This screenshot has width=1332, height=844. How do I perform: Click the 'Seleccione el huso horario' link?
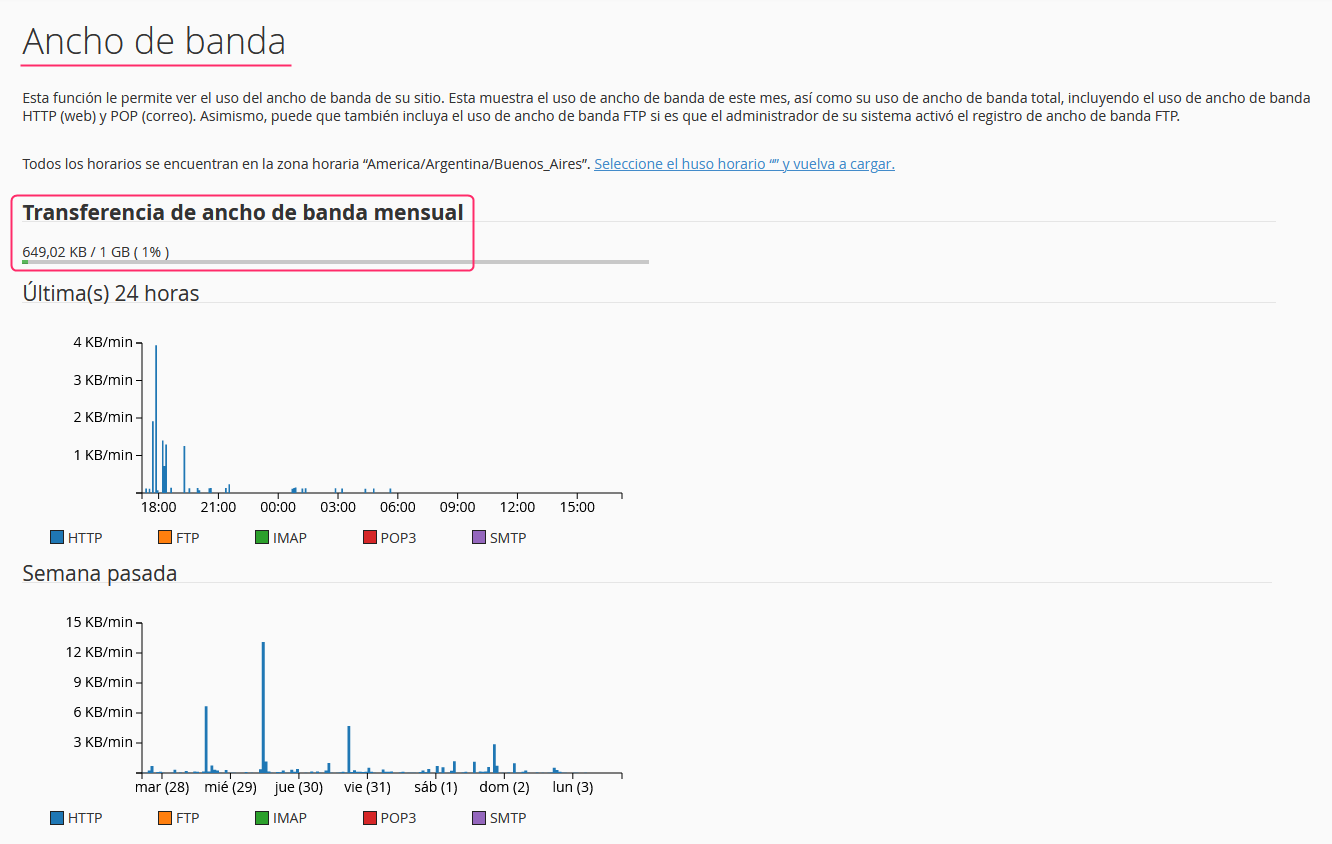[743, 164]
